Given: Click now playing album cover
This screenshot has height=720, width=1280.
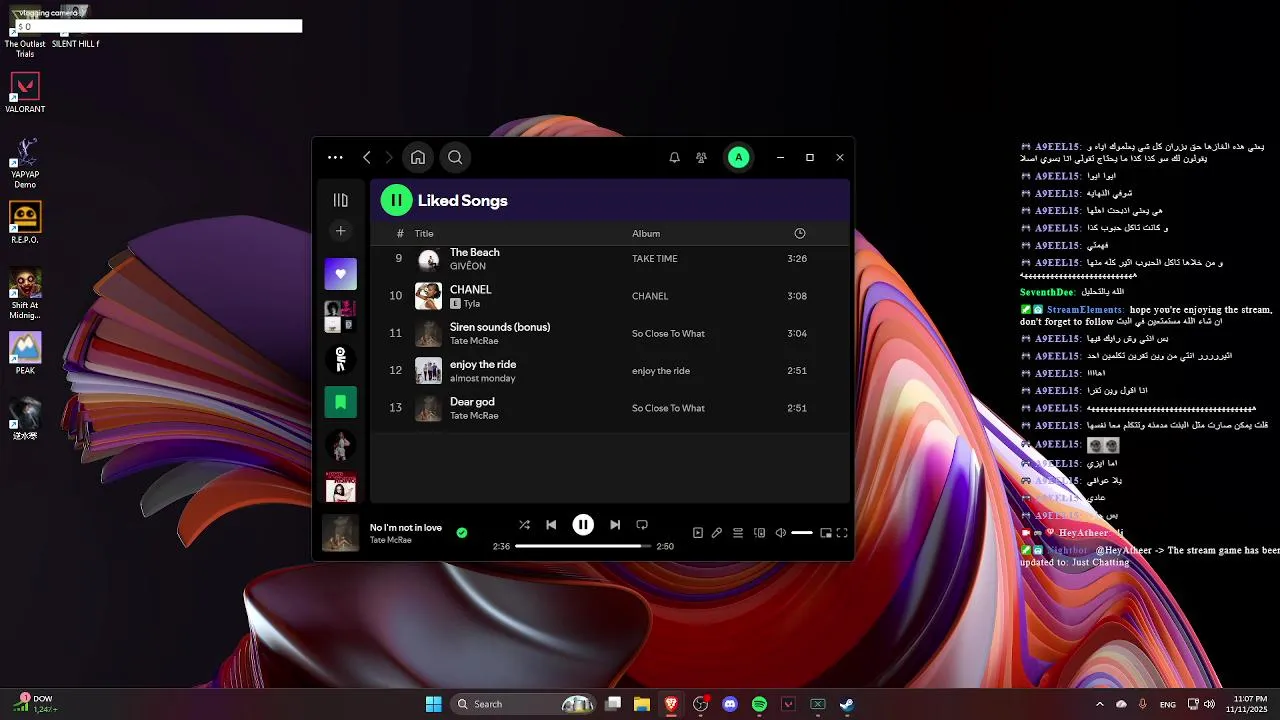Looking at the screenshot, I should coord(340,533).
